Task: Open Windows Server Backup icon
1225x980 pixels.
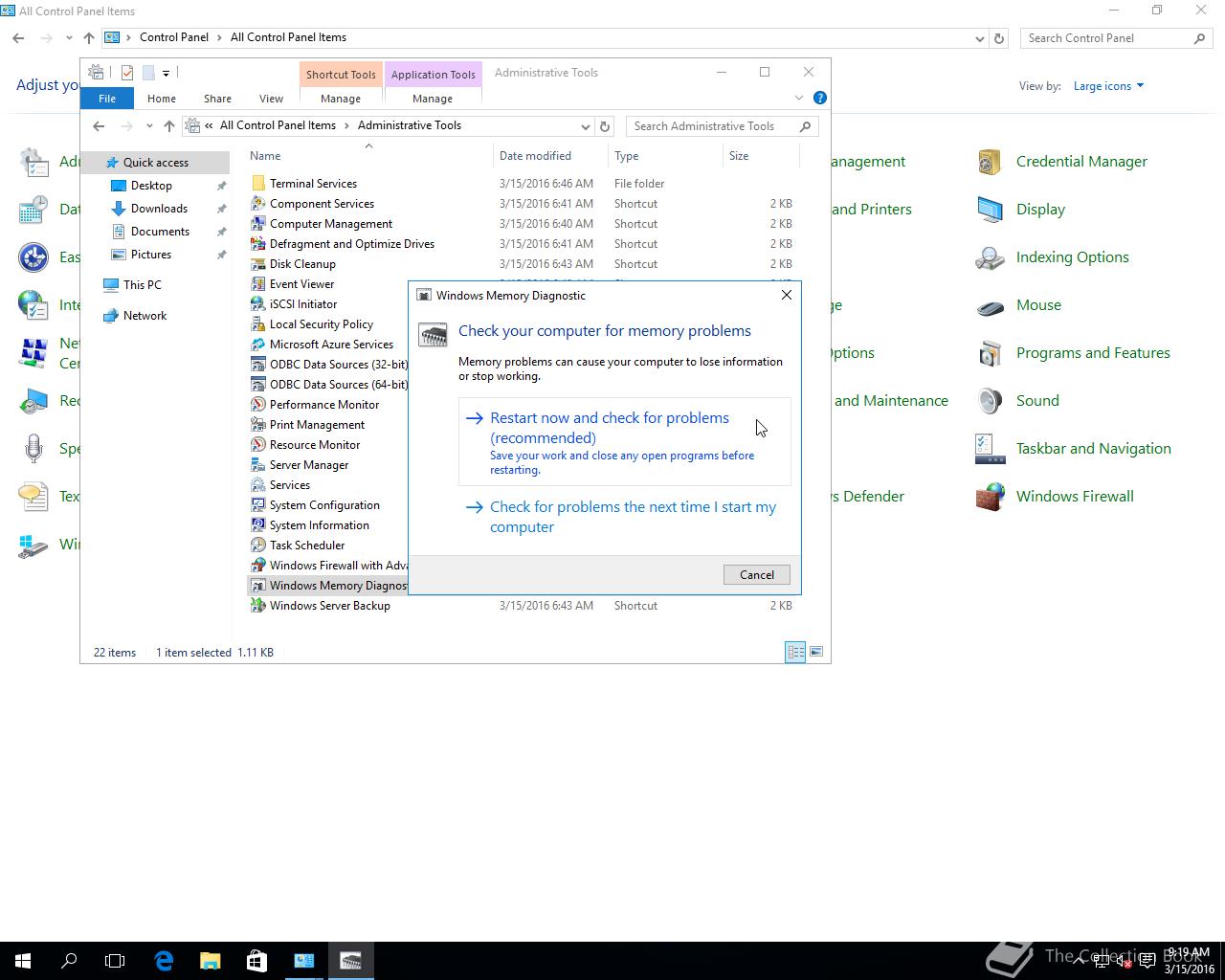Action: click(257, 606)
